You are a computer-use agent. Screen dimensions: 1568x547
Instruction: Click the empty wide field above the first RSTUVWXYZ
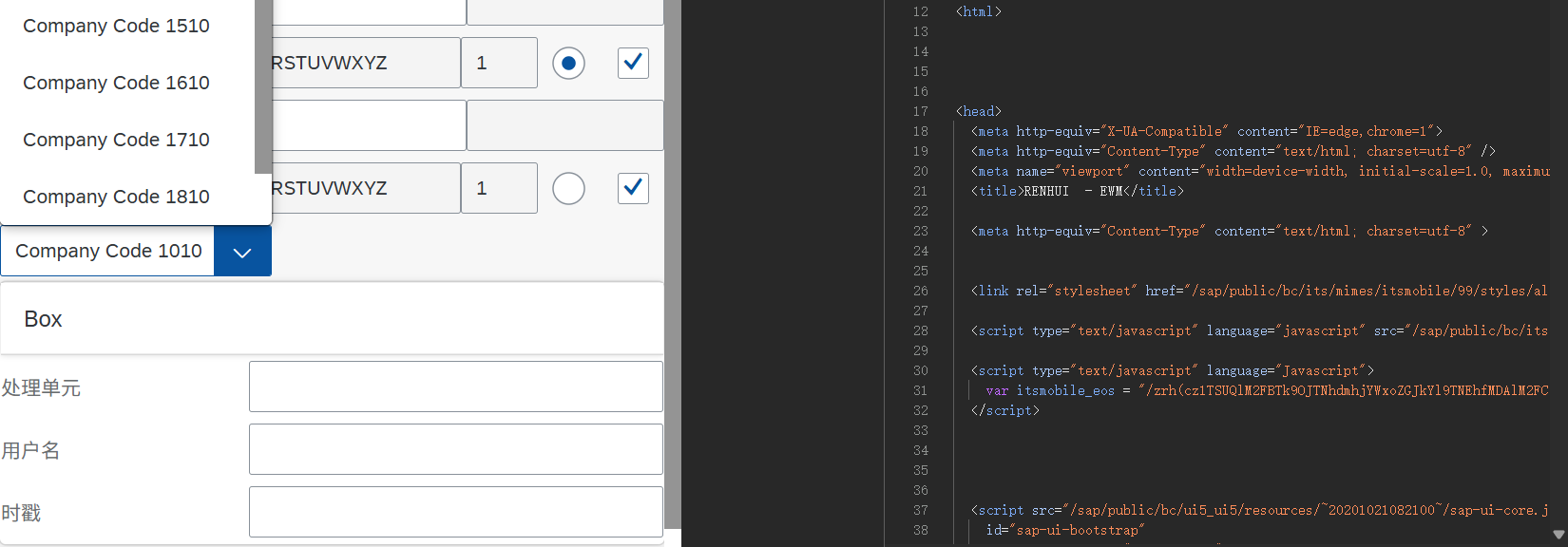pos(369,12)
